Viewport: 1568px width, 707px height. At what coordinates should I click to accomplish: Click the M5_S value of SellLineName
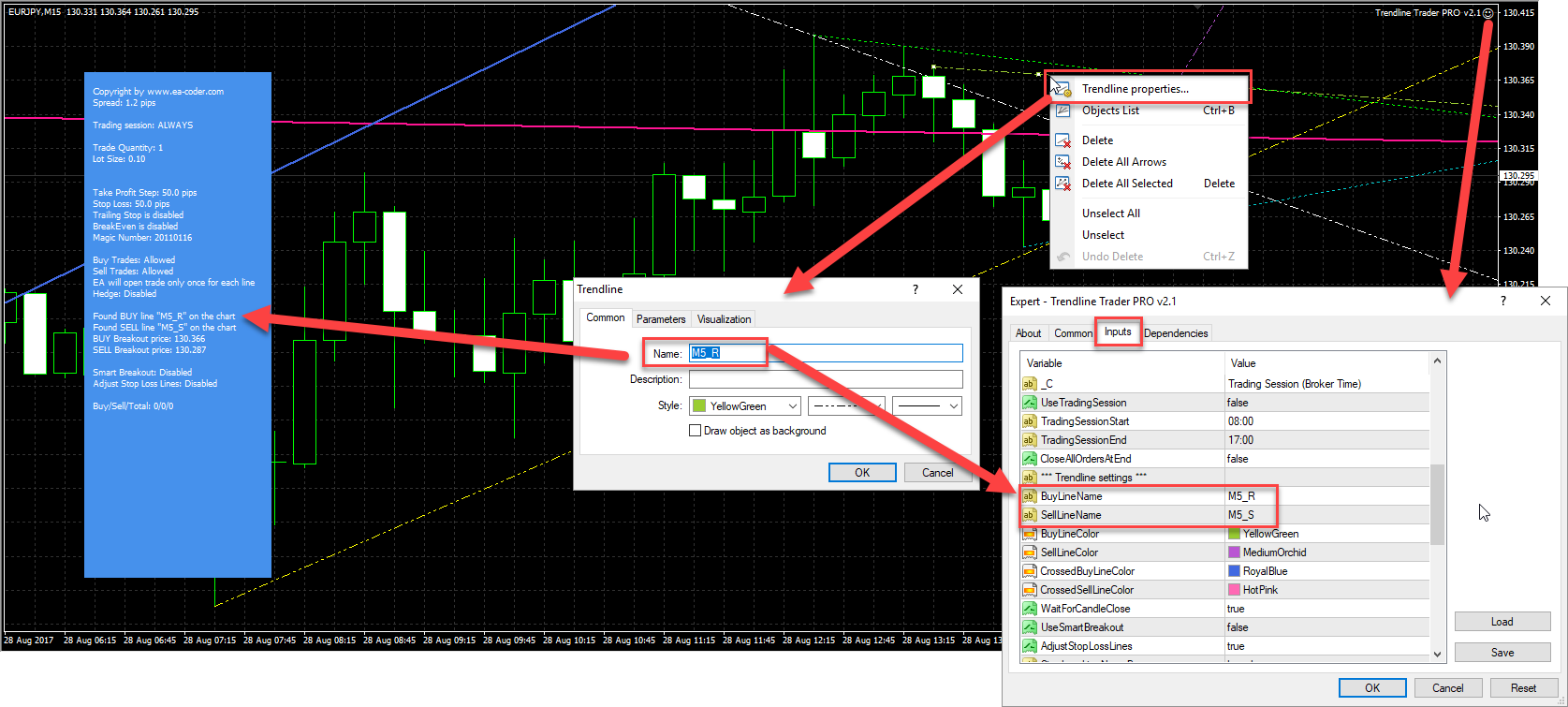pyautogui.click(x=1240, y=515)
